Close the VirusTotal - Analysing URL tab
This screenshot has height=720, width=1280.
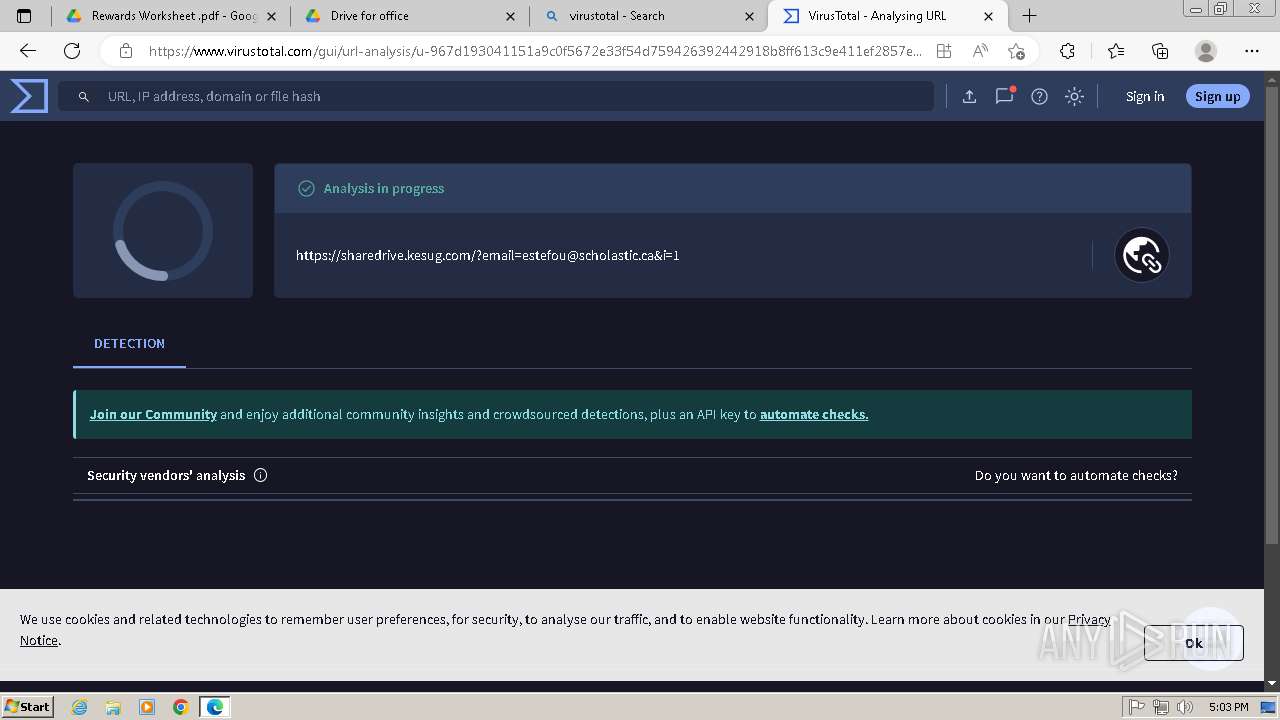(x=989, y=16)
